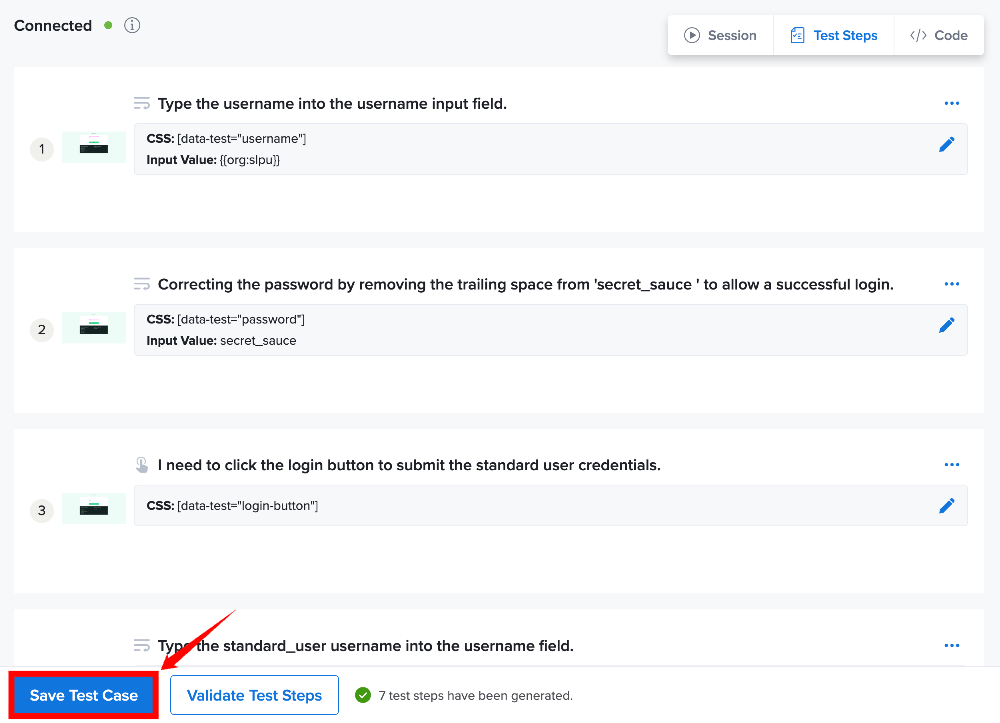The image size is (1000, 723).
Task: Edit step 3 login-button selector
Action: [946, 506]
